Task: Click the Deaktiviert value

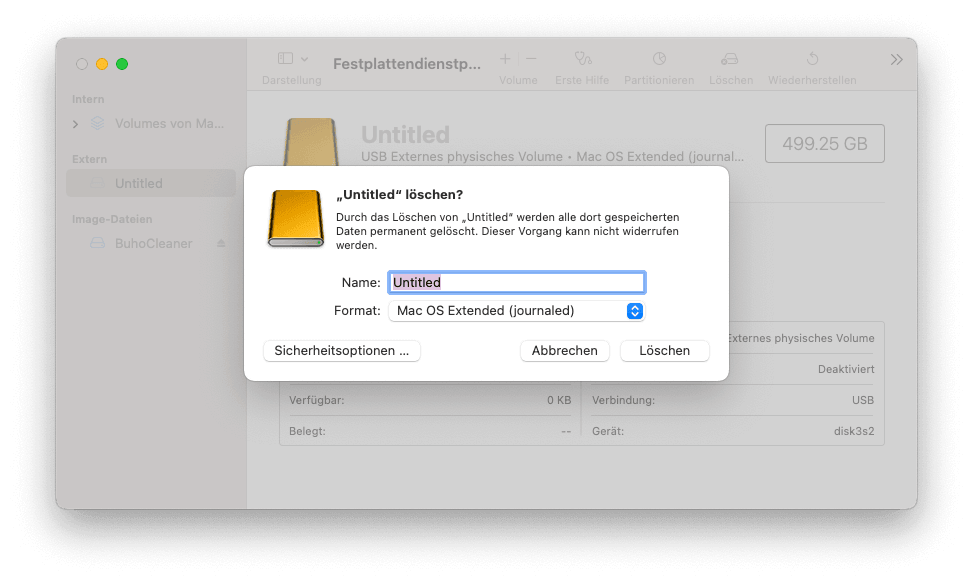Action: [x=846, y=369]
